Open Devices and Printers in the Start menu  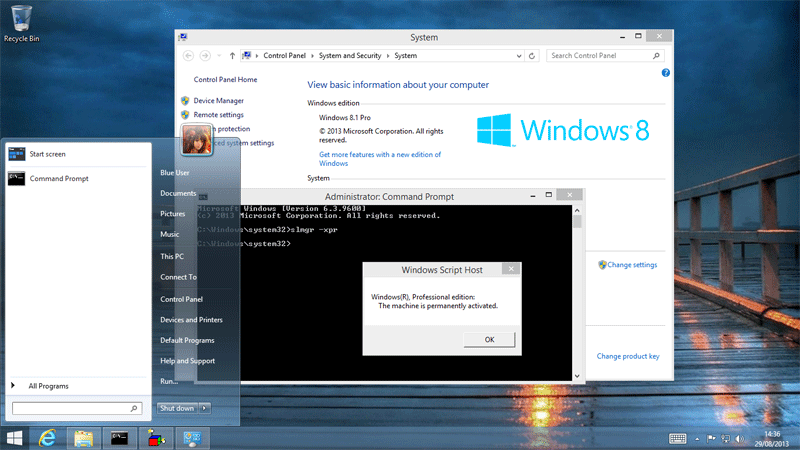[191, 320]
